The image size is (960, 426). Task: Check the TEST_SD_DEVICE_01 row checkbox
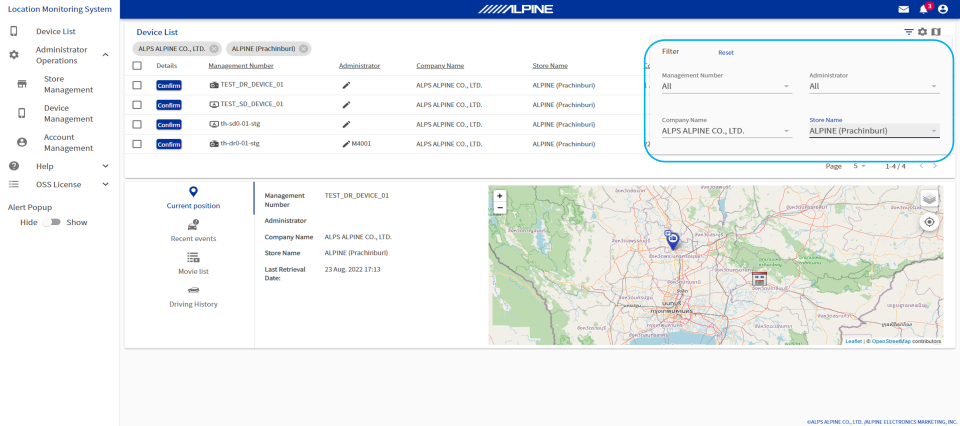pos(137,105)
